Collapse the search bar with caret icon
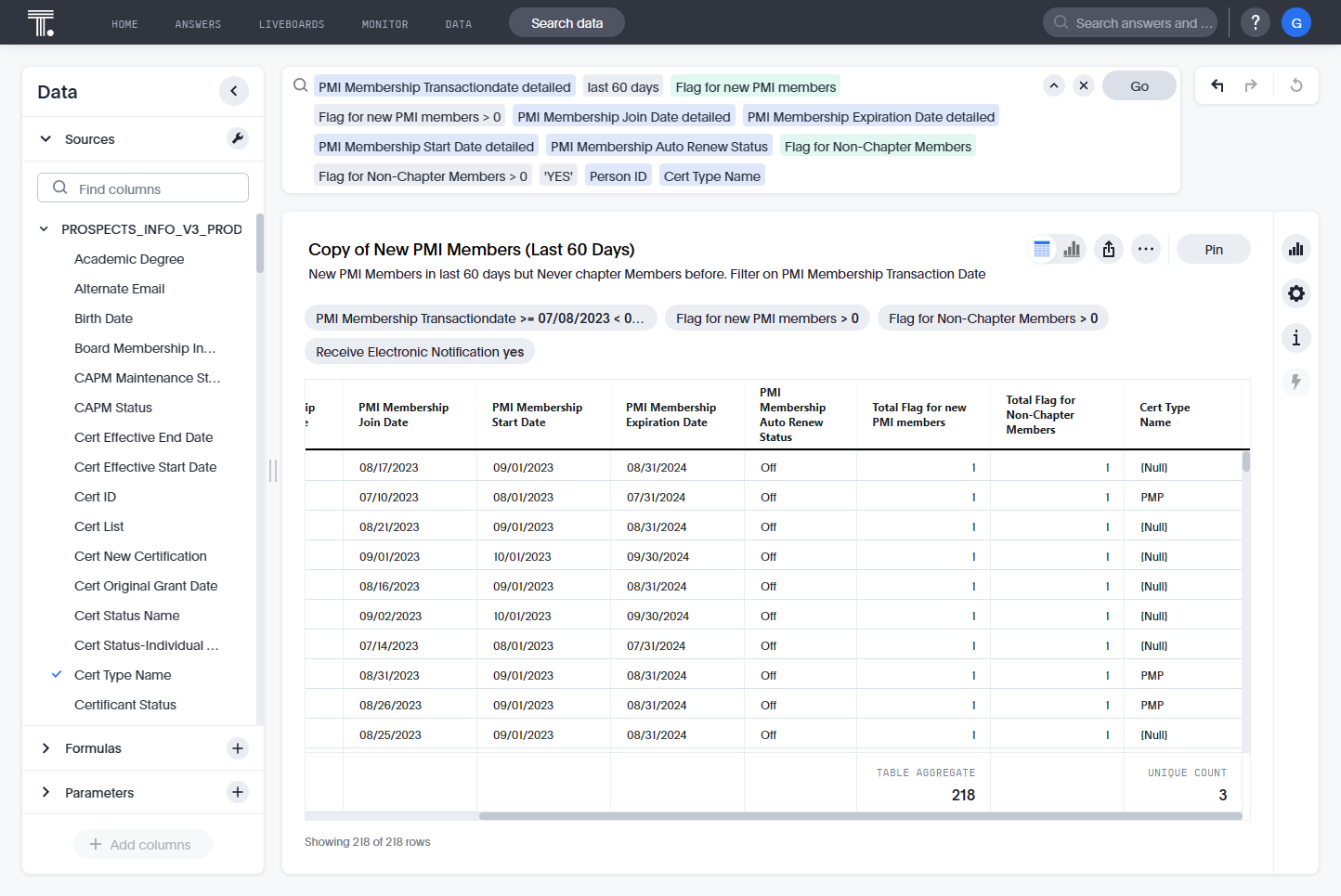 1054,85
